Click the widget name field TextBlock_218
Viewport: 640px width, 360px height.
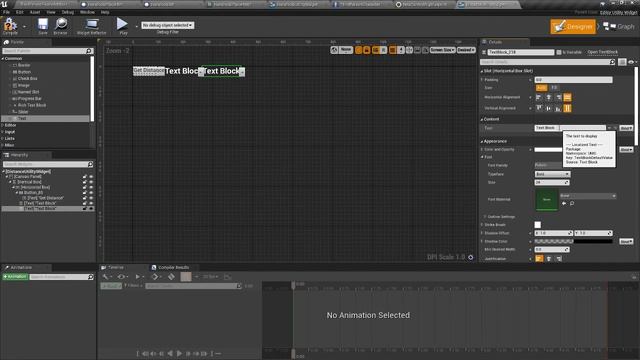(520, 52)
